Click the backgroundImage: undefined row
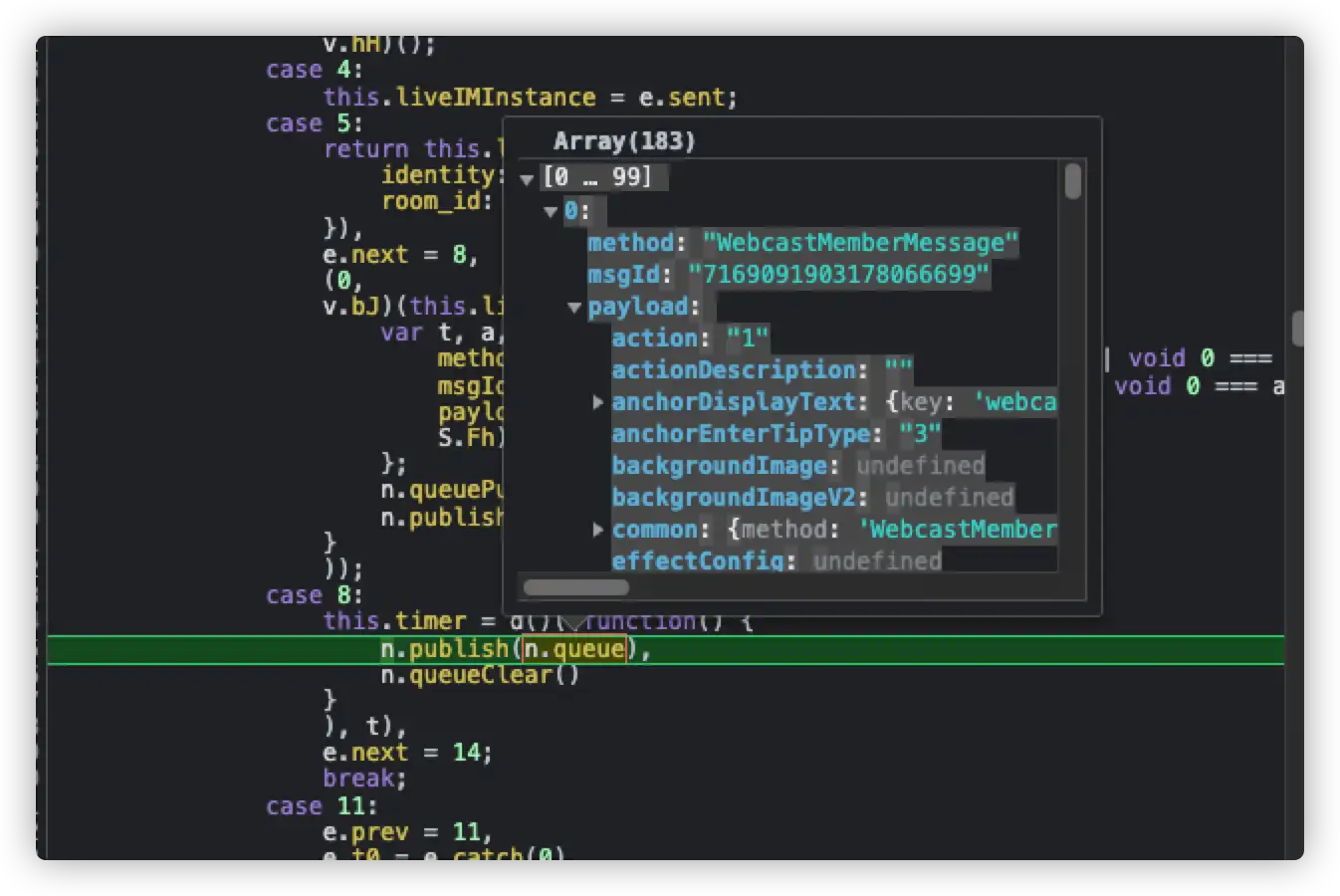This screenshot has height=896, width=1340. pyautogui.click(x=797, y=466)
